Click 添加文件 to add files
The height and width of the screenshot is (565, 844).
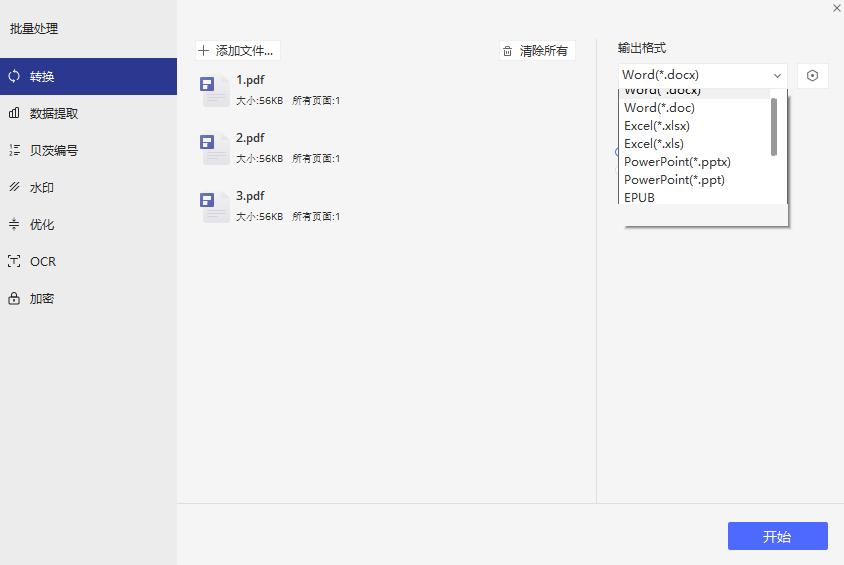click(238, 51)
